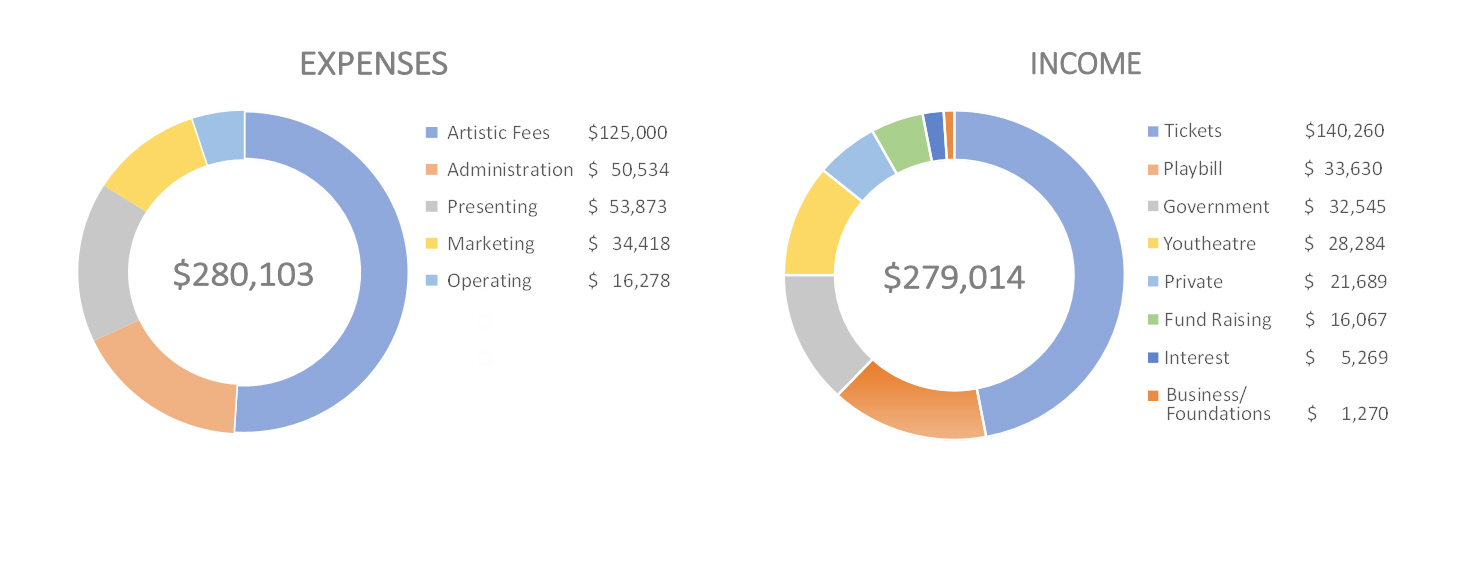Select the EXPENSES chart title
Image resolution: width=1457 pixels, height=564 pixels.
pos(374,64)
